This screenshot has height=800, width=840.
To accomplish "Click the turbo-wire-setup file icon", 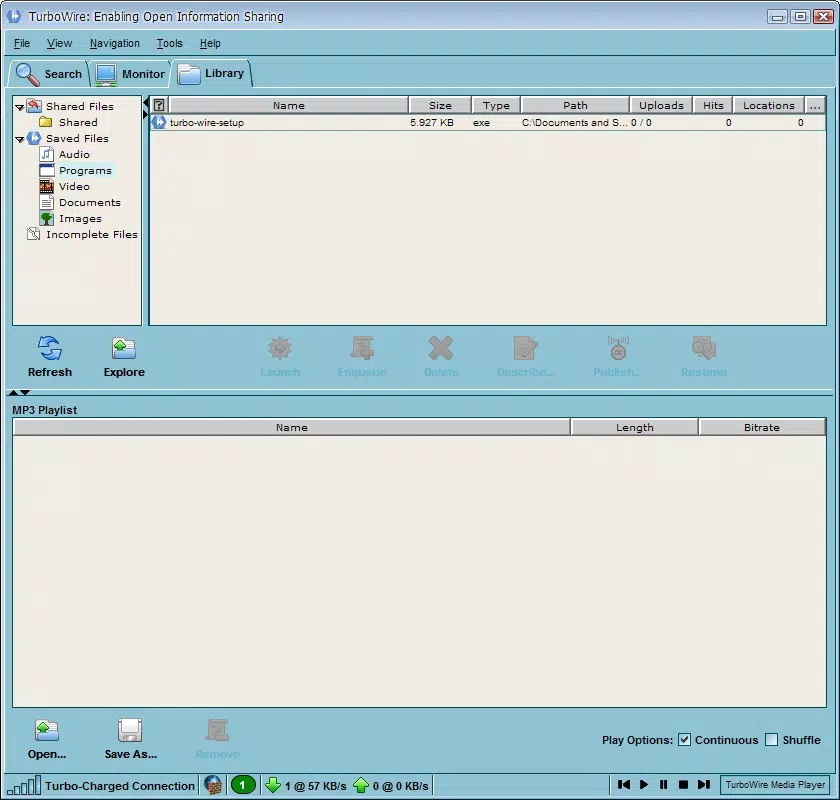I will 159,122.
